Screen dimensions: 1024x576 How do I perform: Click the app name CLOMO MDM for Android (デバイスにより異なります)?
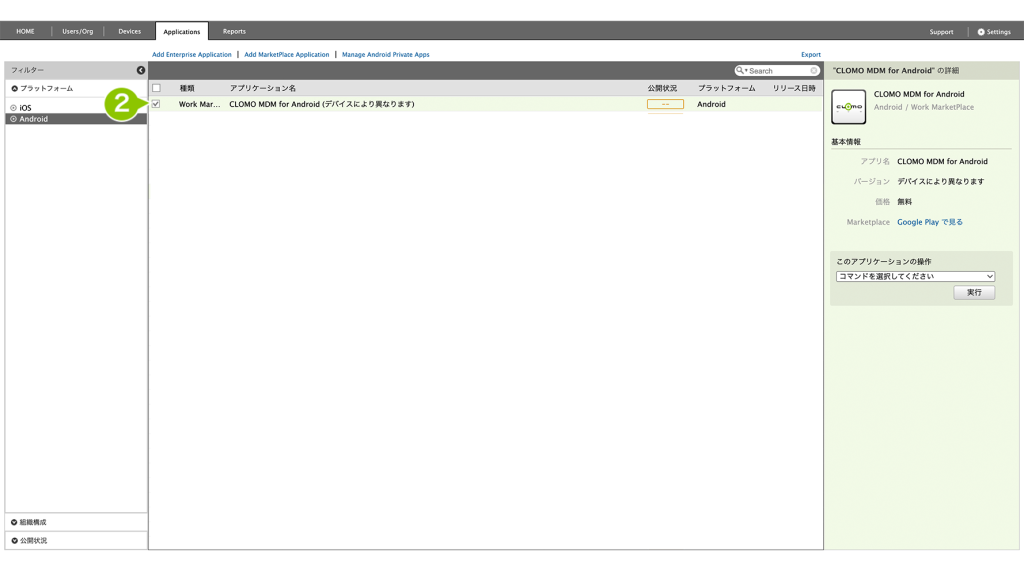(322, 104)
